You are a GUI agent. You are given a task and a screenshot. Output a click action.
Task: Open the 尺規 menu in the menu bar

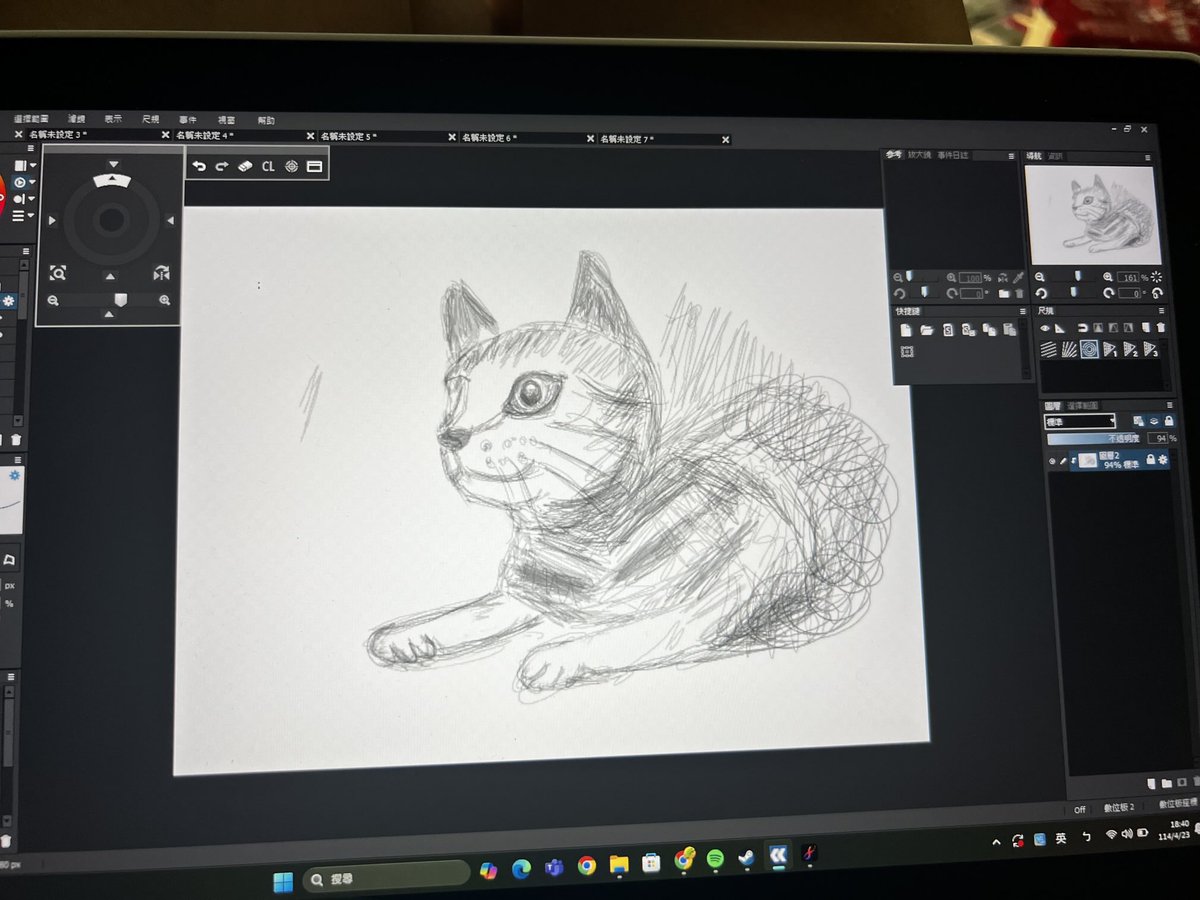pyautogui.click(x=151, y=119)
